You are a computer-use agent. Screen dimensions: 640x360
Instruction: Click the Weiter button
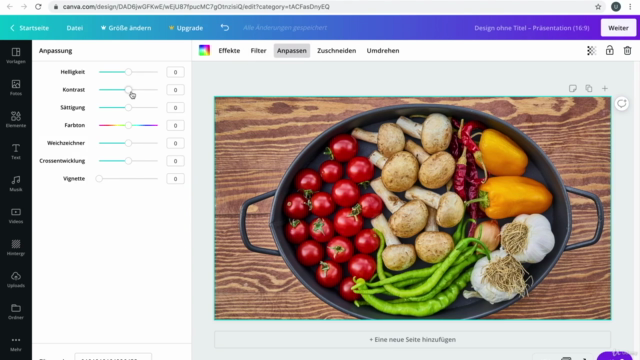tap(618, 28)
